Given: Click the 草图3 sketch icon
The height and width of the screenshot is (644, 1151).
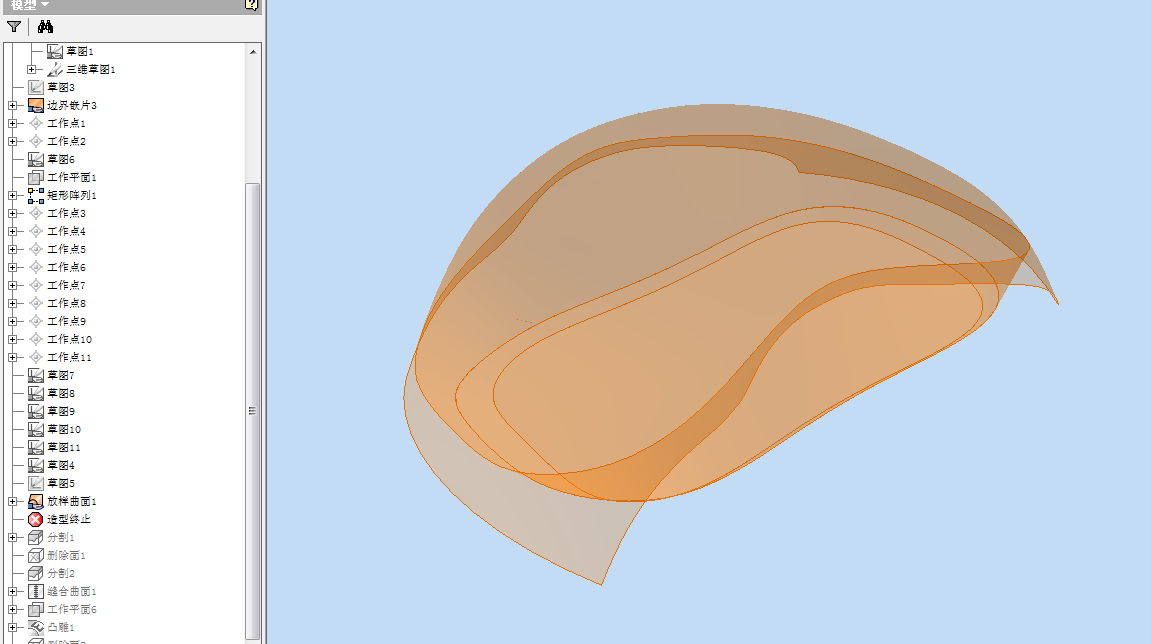Looking at the screenshot, I should [36, 87].
